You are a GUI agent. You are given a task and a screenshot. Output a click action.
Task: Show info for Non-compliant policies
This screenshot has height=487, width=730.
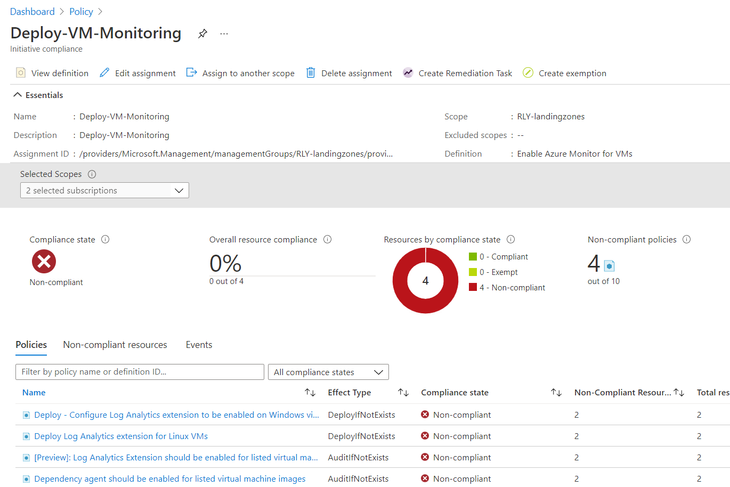click(x=687, y=239)
